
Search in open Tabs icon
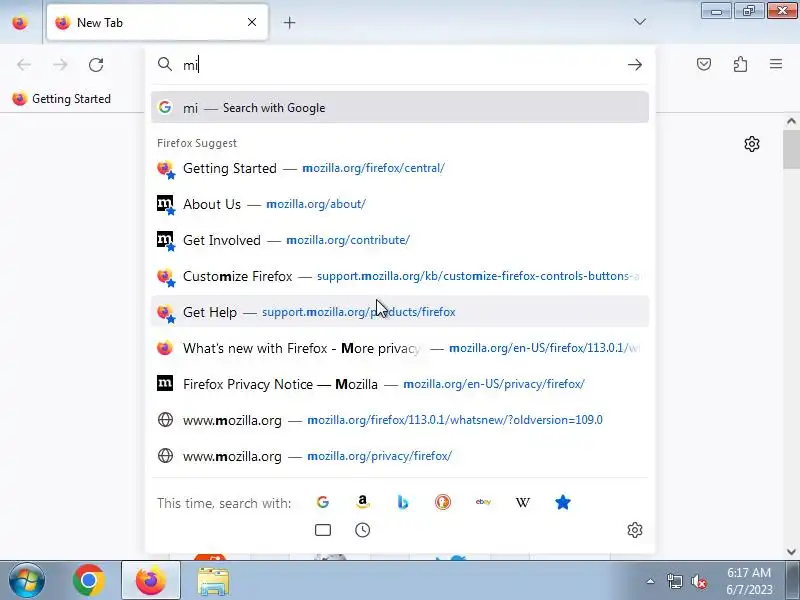point(322,530)
